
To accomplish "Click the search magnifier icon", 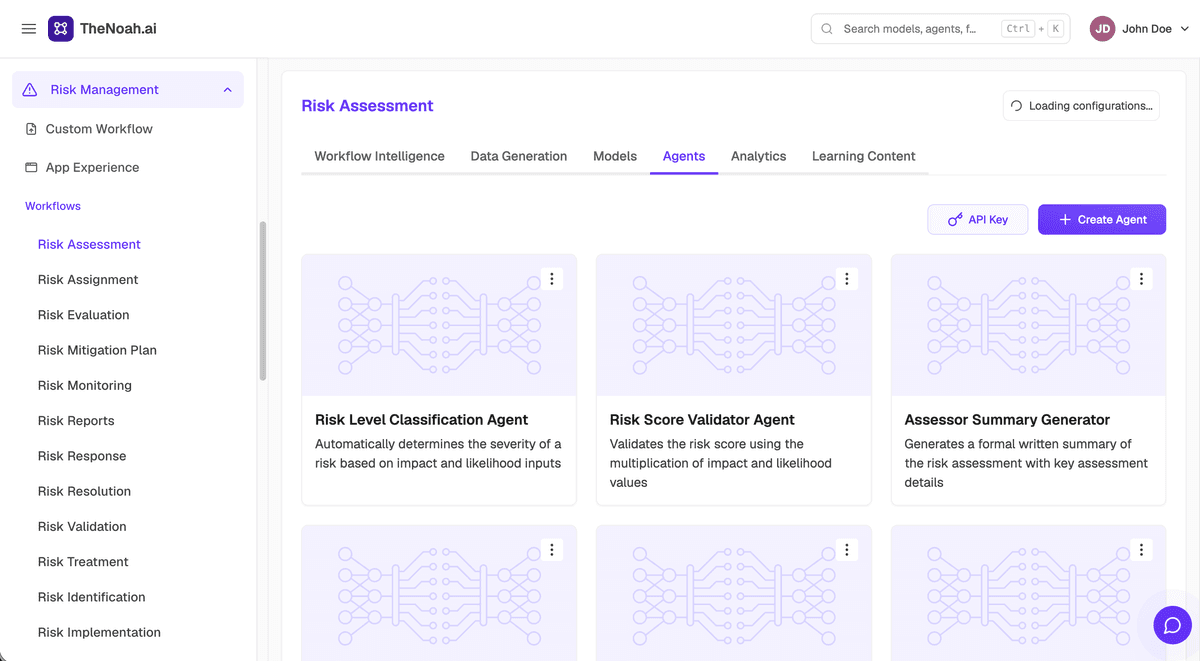I will (x=827, y=29).
